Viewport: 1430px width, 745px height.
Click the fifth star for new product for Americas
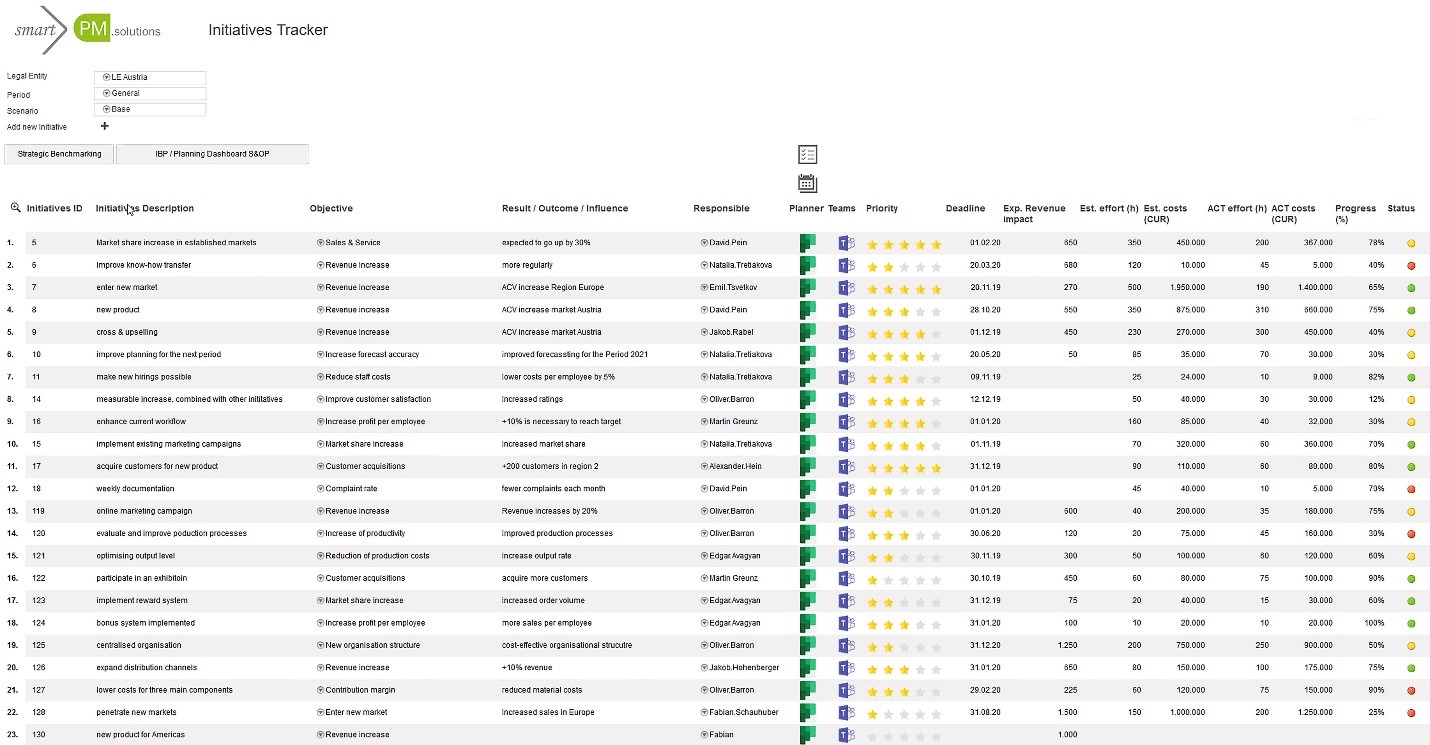pyautogui.click(x=936, y=735)
